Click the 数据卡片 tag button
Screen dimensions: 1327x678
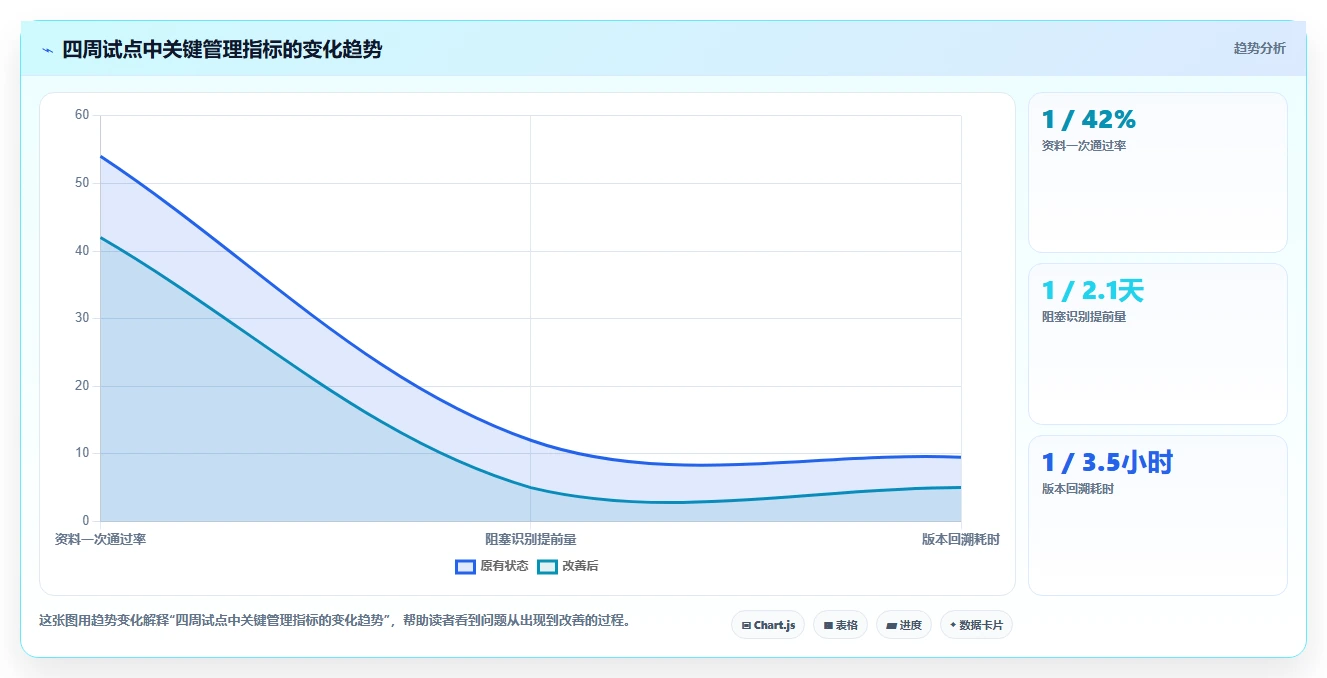click(976, 625)
